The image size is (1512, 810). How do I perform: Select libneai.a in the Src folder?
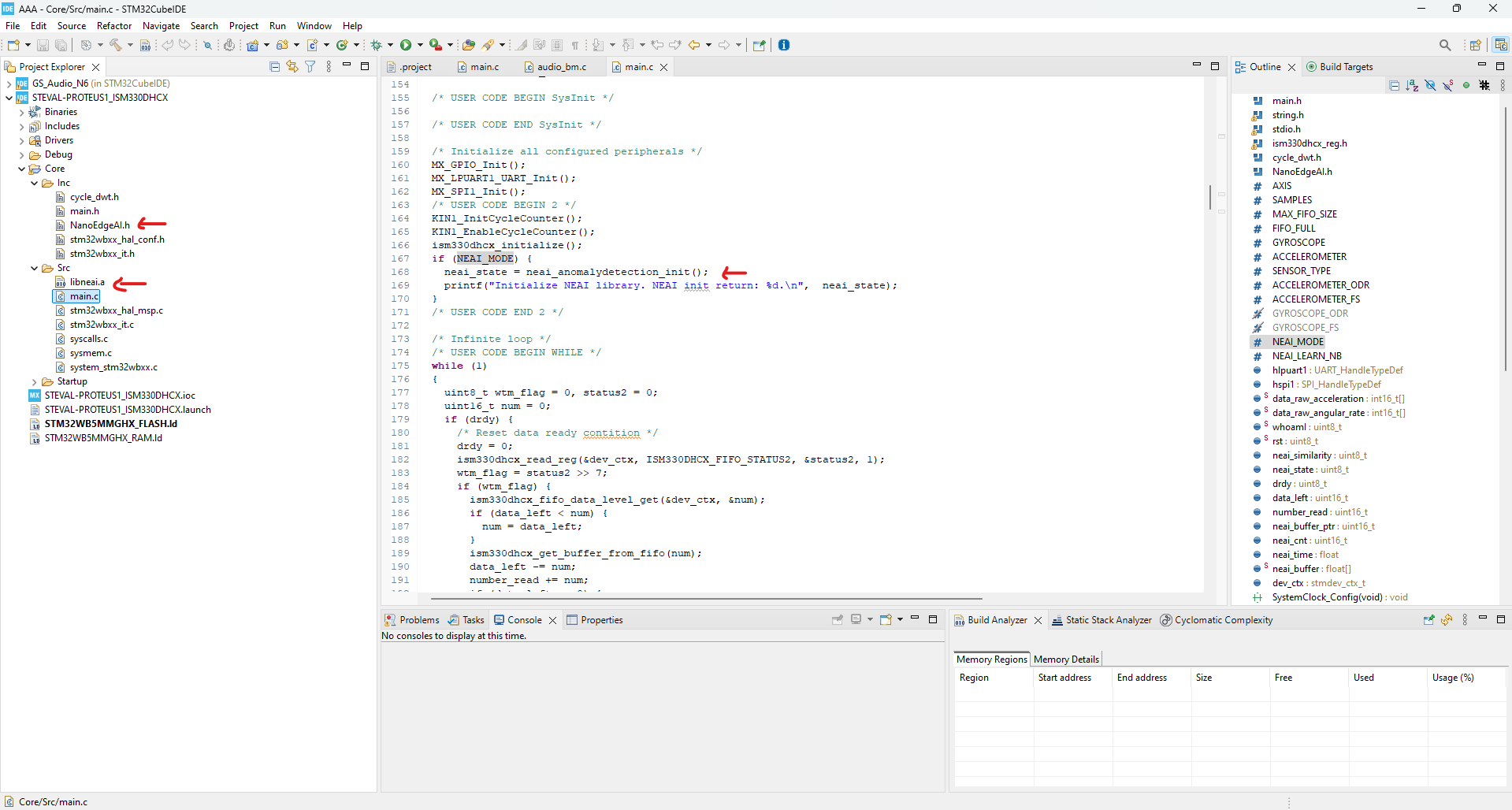pos(87,282)
